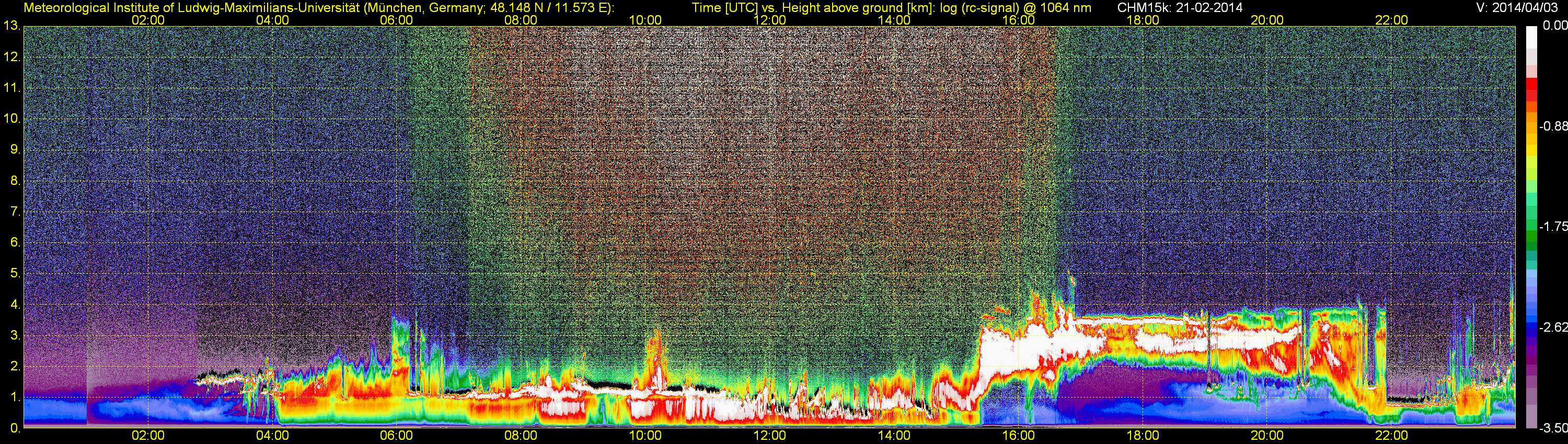Click the 5 km height axis label
The height and width of the screenshot is (444, 1568).
tap(15, 274)
